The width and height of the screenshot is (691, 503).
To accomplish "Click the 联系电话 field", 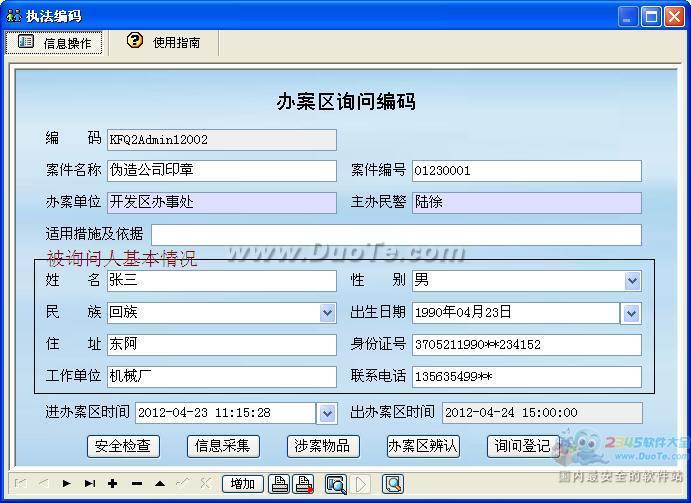I will tap(527, 377).
